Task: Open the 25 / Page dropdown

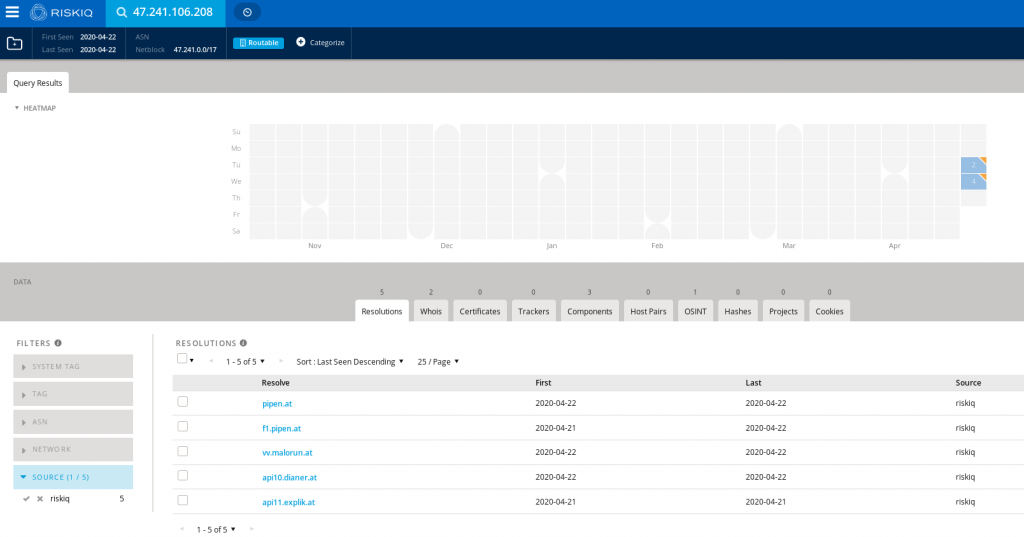Action: [x=438, y=361]
